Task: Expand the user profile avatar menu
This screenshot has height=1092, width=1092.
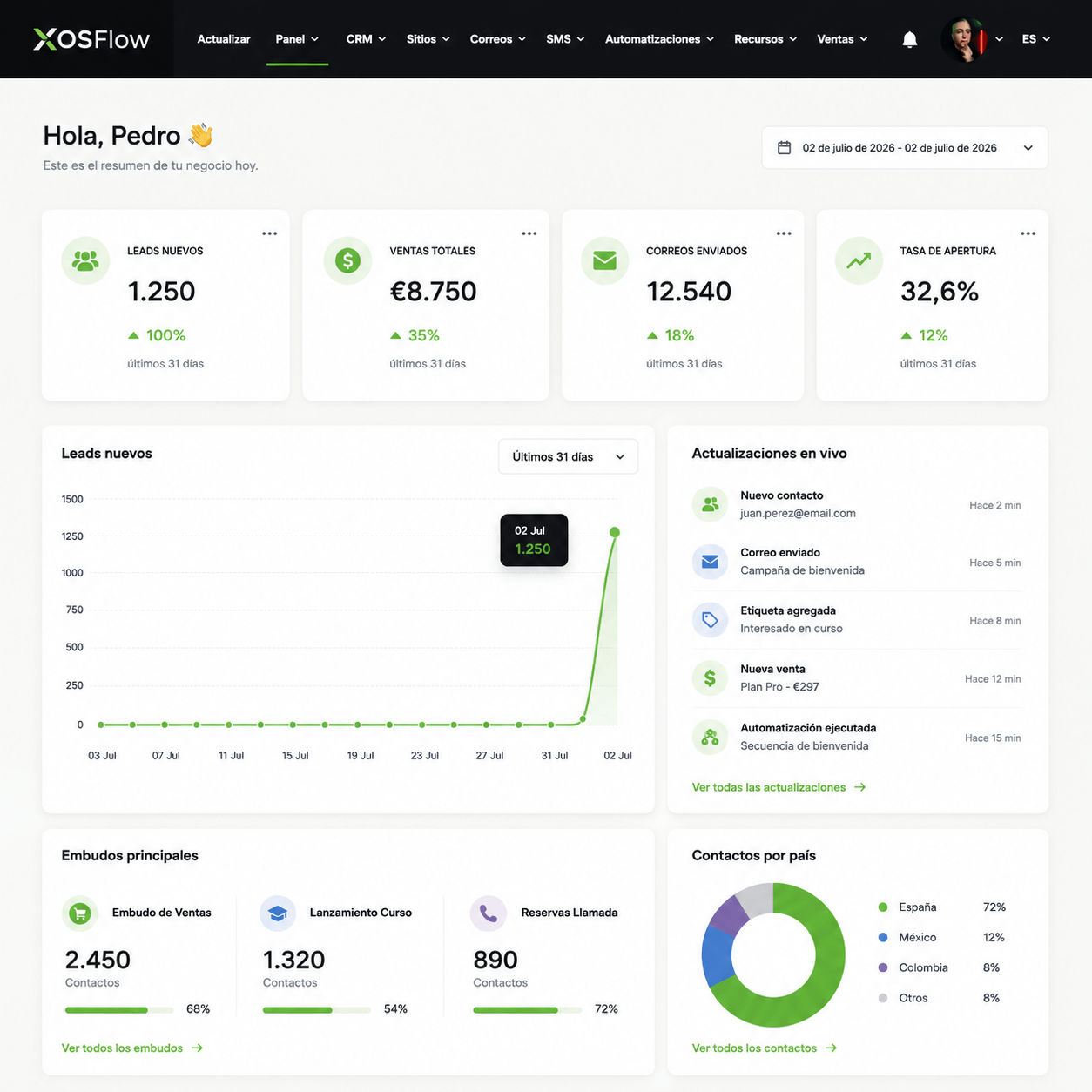Action: 972,39
